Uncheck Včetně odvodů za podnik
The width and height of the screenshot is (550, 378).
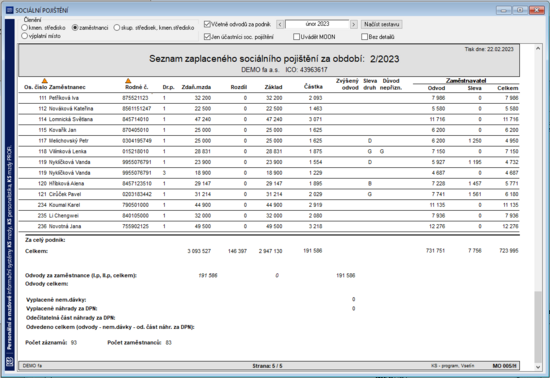click(207, 24)
